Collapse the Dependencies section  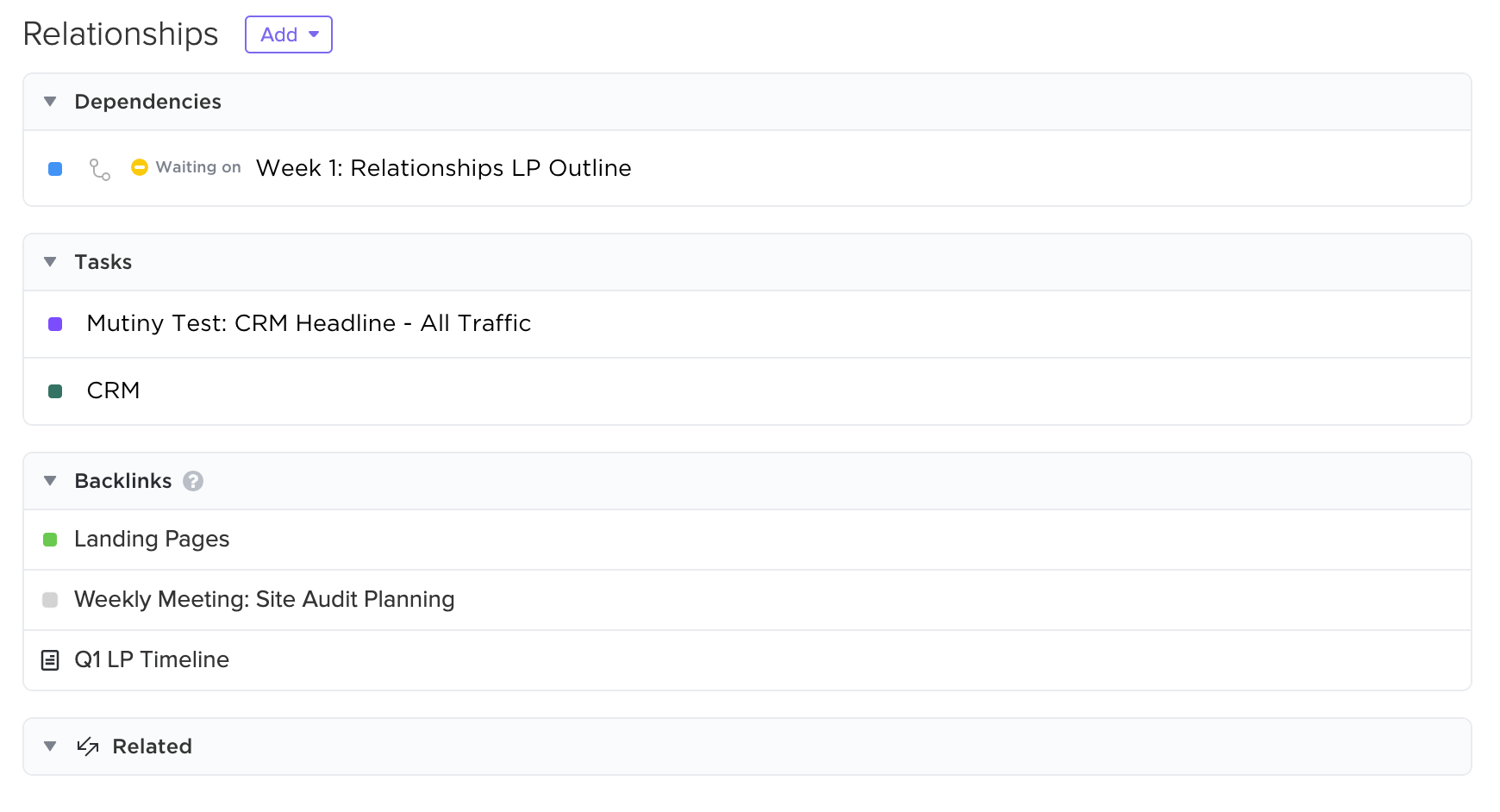[x=50, y=102]
